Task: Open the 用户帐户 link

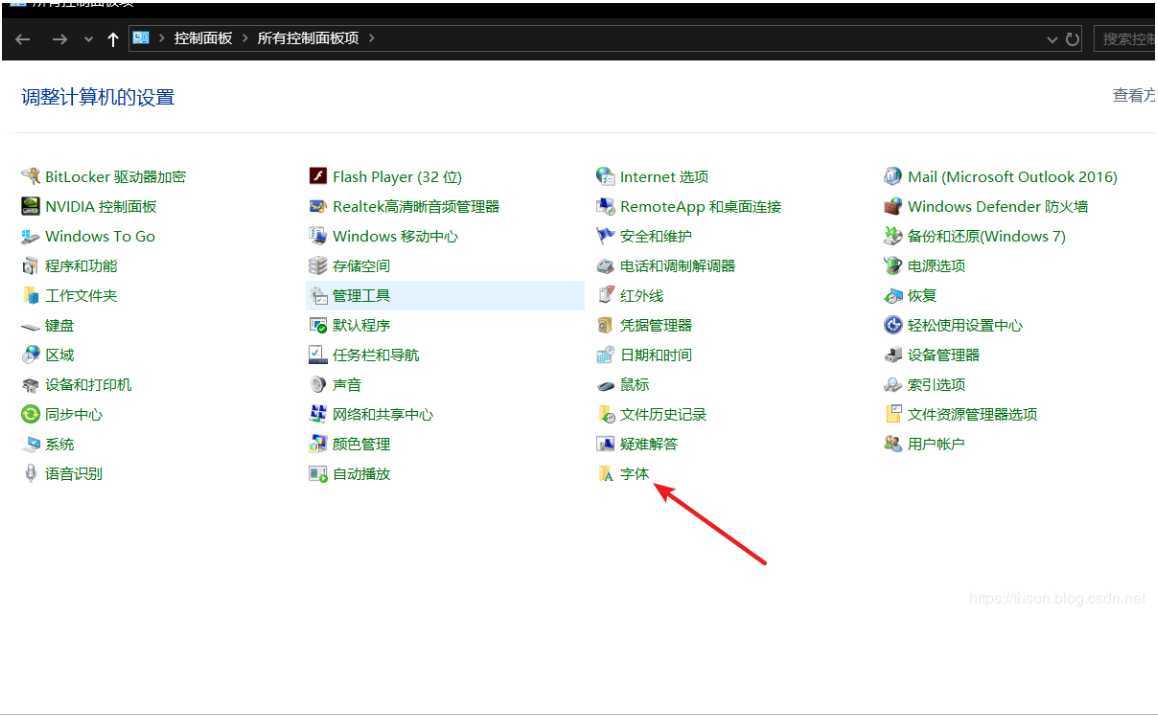Action: coord(936,445)
